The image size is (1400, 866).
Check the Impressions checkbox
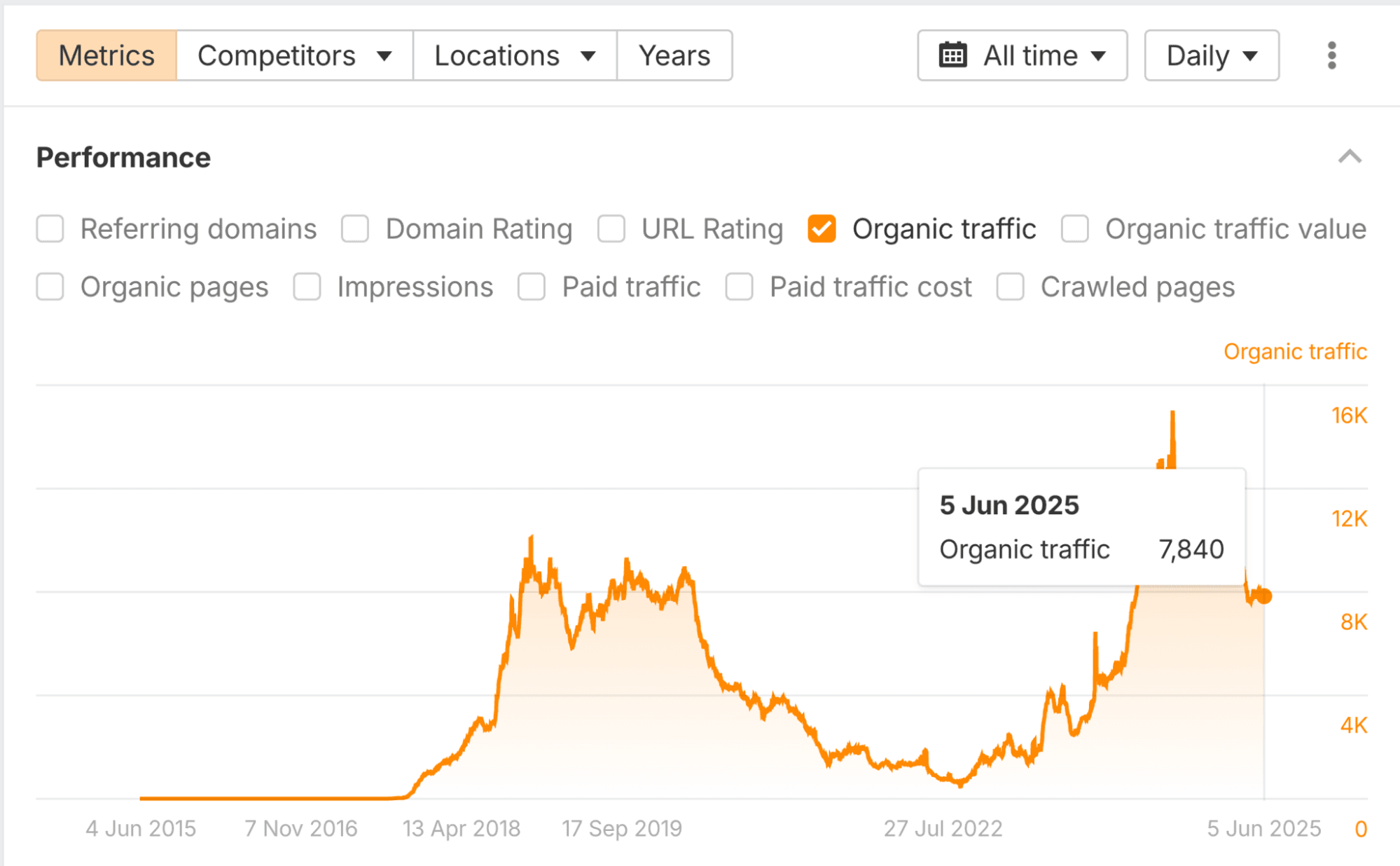(x=306, y=287)
